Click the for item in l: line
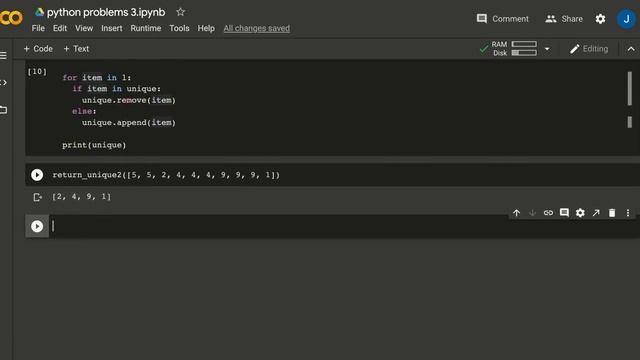 (x=97, y=78)
